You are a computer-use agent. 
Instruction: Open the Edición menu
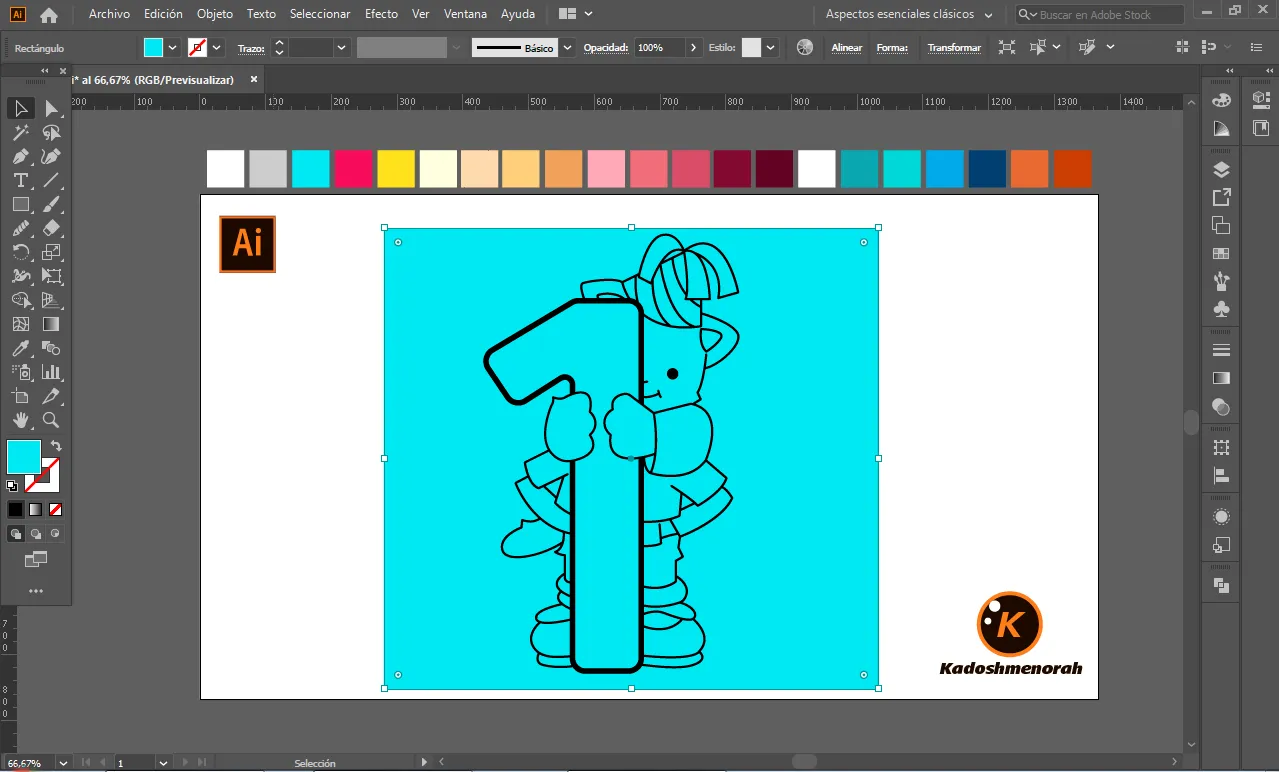[x=163, y=14]
